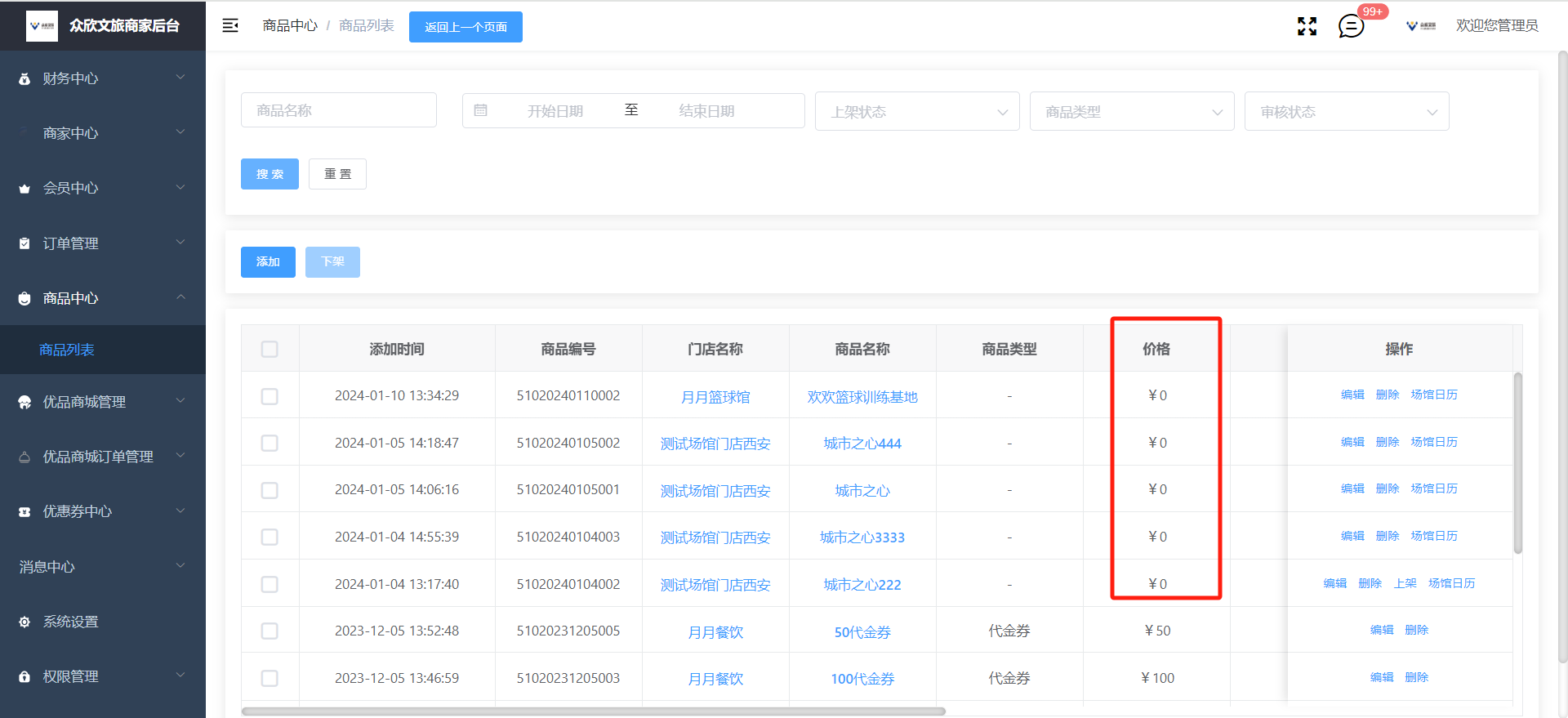Open 场馆日历 for 城市之心3333 row
The image size is (1568, 718).
(x=1434, y=536)
